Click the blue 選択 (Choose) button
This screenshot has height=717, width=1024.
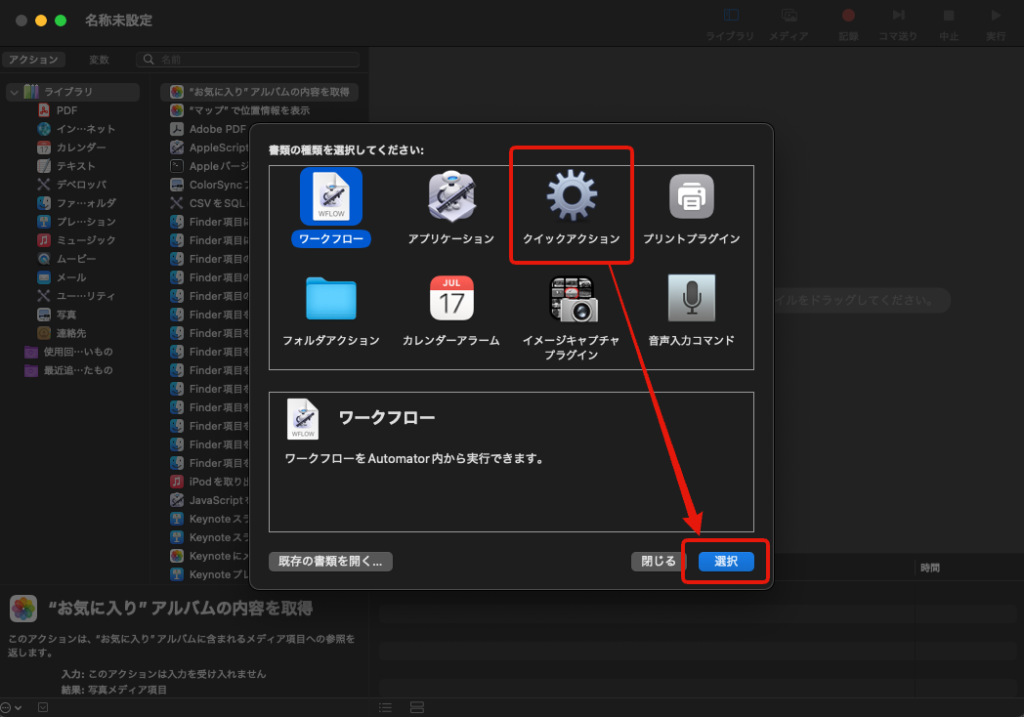click(726, 561)
